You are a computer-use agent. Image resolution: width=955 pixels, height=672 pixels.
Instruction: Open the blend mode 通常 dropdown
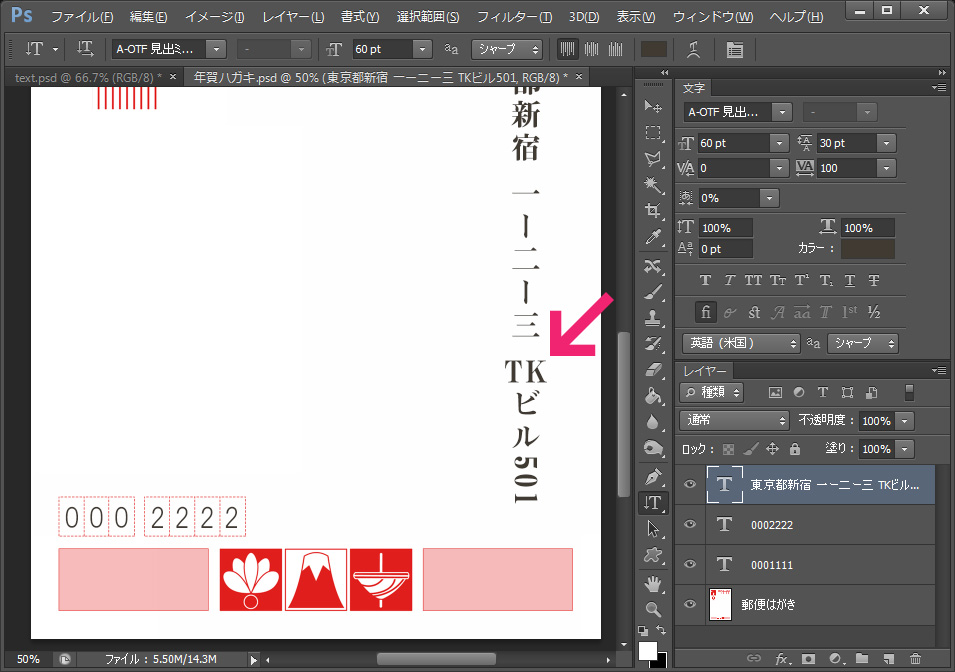tap(734, 421)
